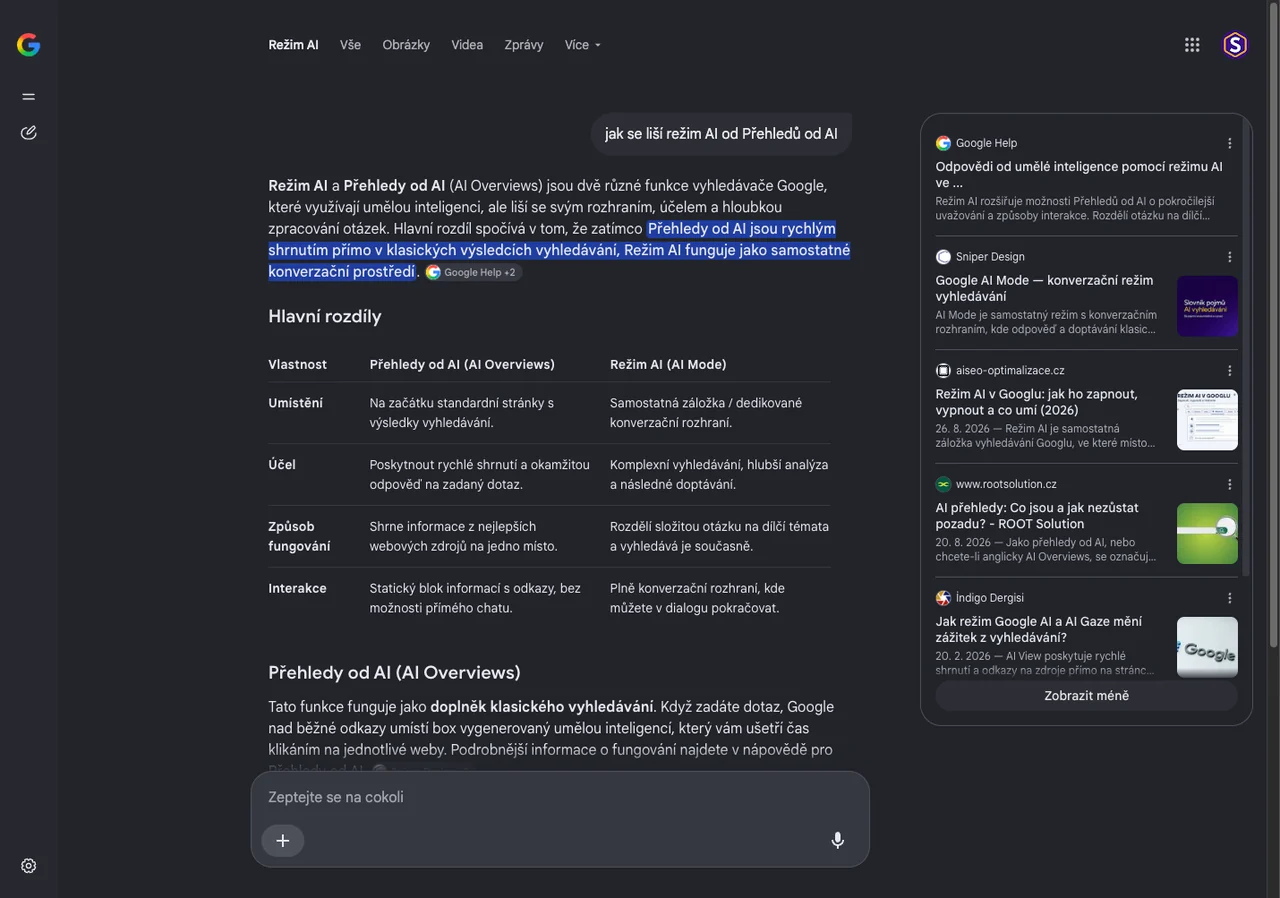
Task: Open the link 'Google AI Mode — konverzační režim vyhledávání'
Action: point(1044,288)
